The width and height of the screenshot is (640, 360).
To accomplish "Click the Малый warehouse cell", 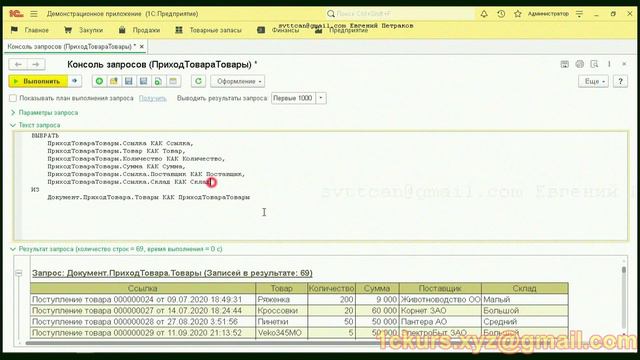I will (x=525, y=299).
